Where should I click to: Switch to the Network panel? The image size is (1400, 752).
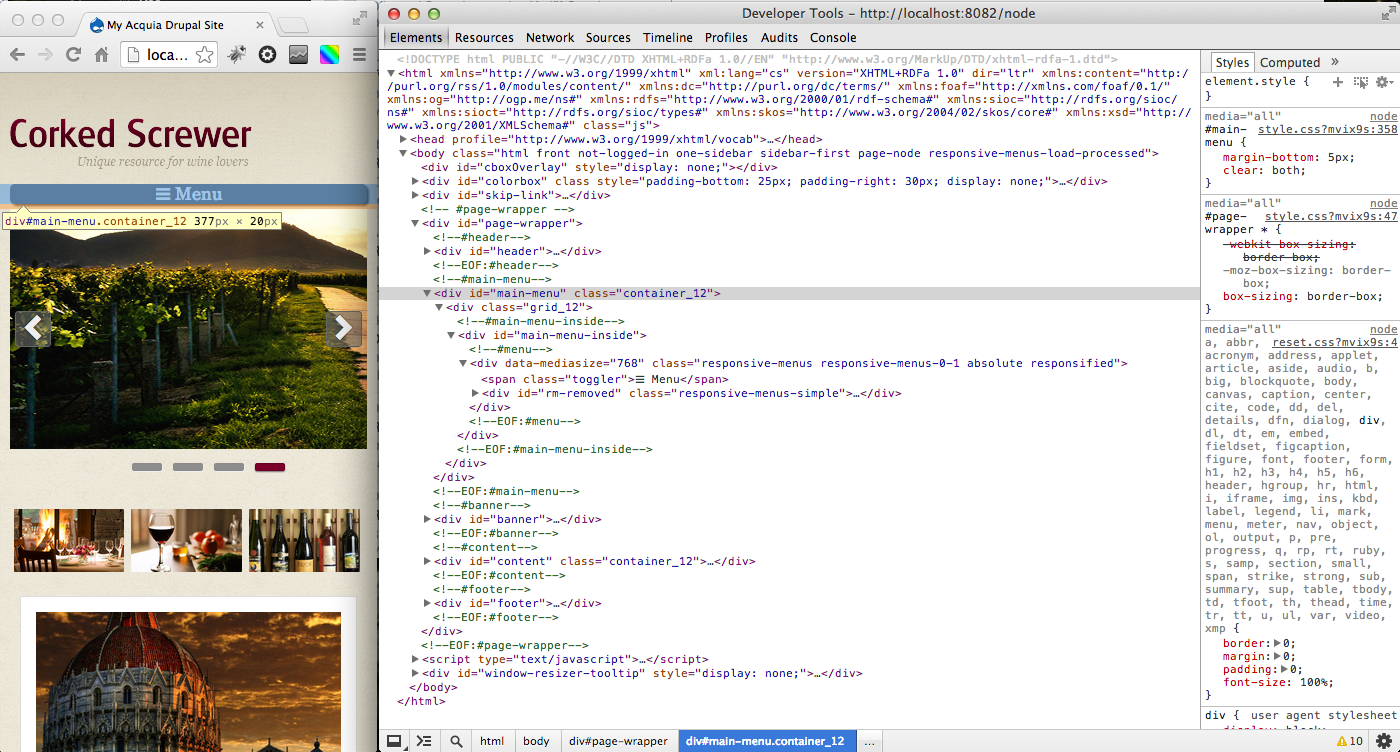click(x=550, y=38)
